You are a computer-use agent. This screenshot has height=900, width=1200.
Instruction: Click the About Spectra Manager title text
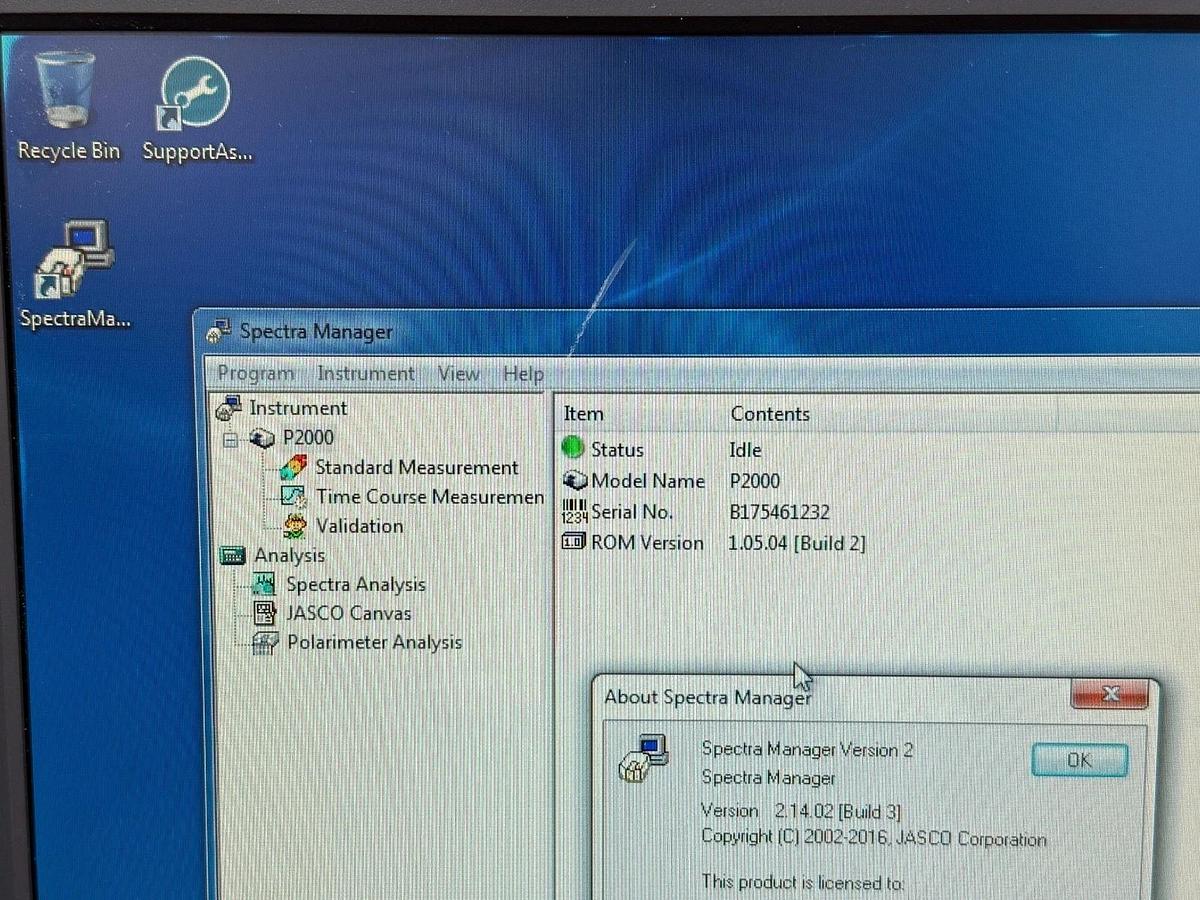[708, 697]
